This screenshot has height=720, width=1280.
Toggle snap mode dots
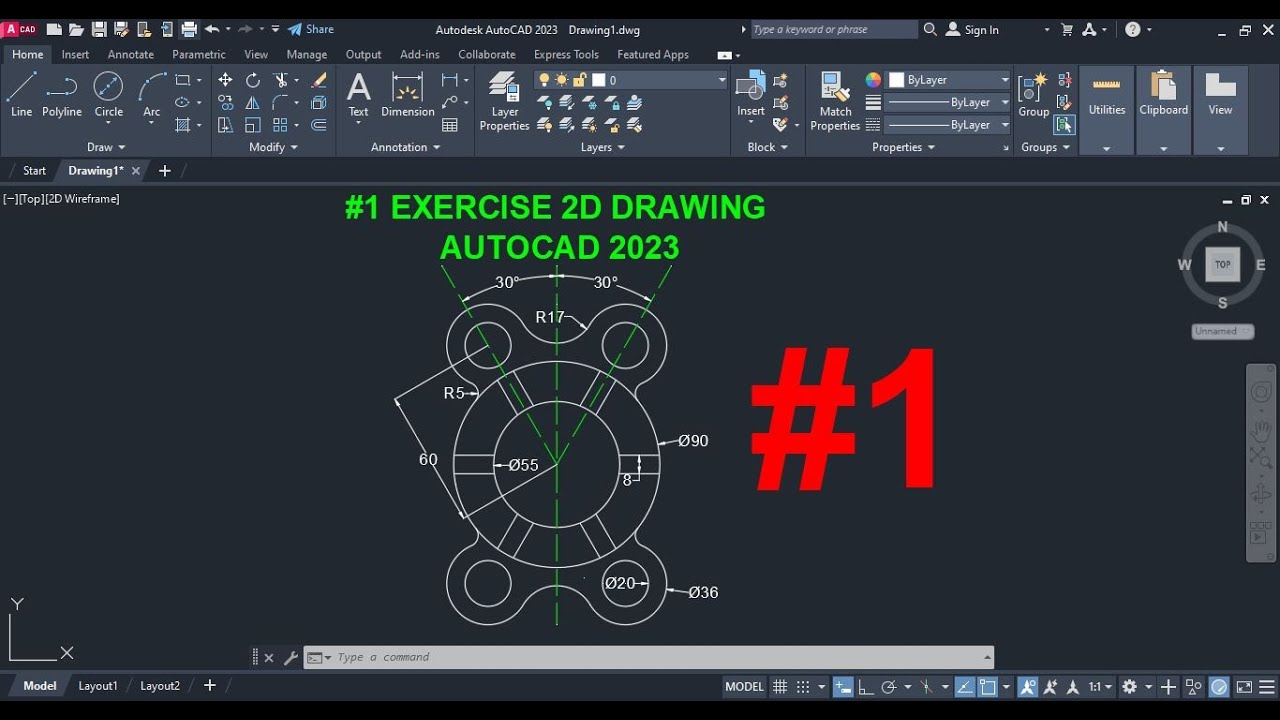[803, 687]
